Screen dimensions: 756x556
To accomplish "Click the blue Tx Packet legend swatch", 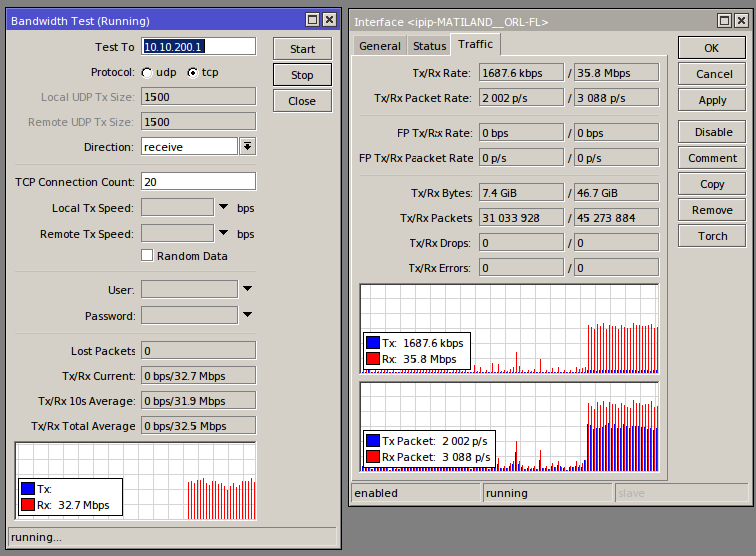I will coord(373,441).
